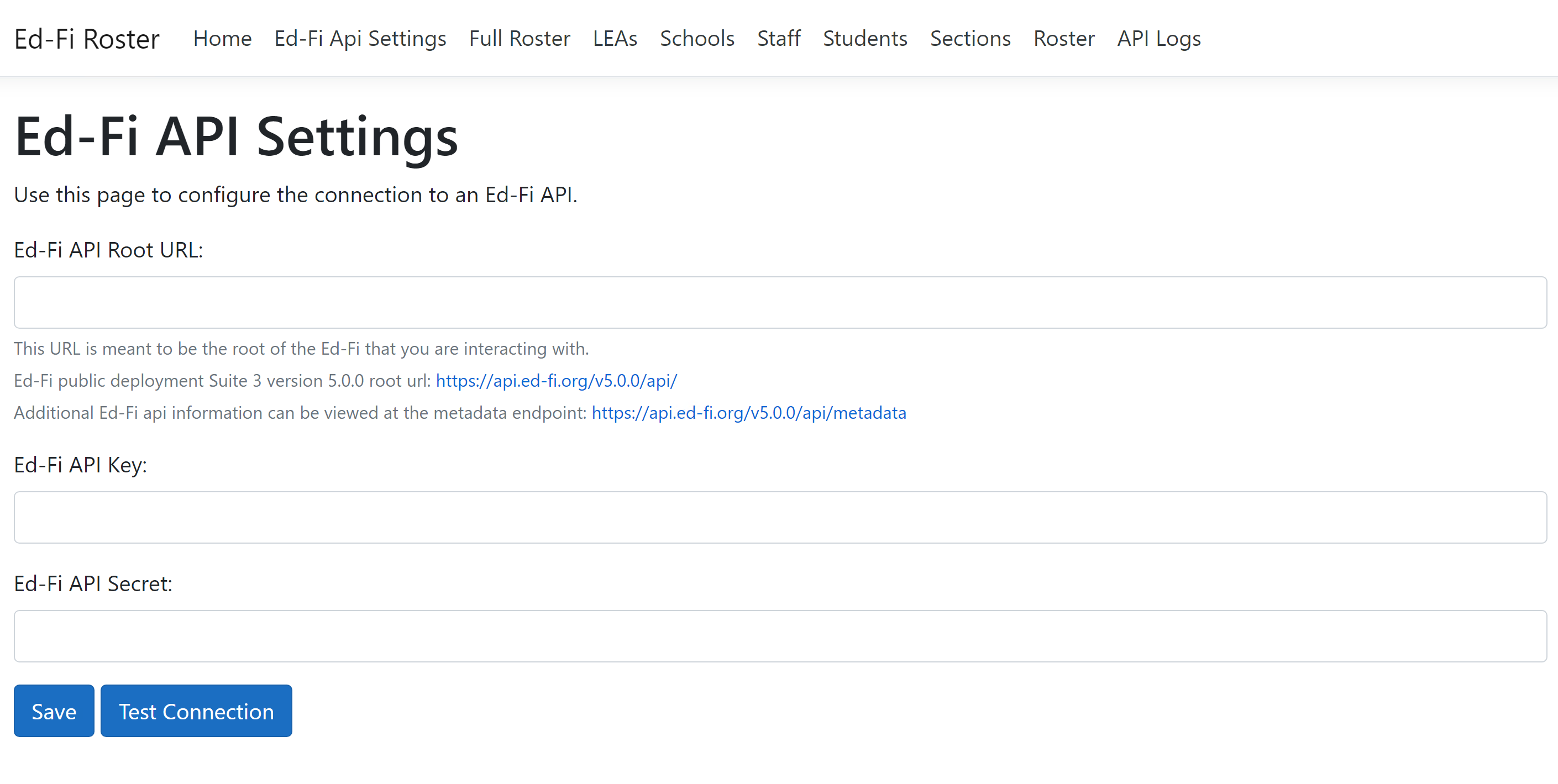The width and height of the screenshot is (1558, 784).
Task: Navigate to LEAs
Action: point(615,39)
